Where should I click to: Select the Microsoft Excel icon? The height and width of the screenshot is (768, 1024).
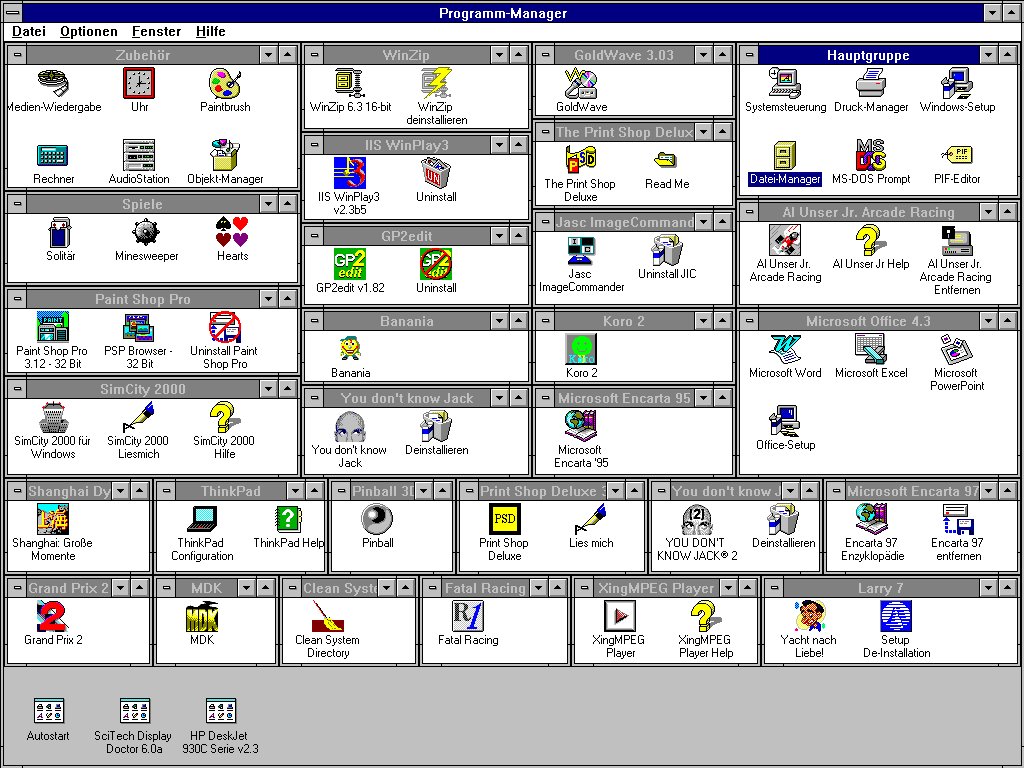pos(870,349)
